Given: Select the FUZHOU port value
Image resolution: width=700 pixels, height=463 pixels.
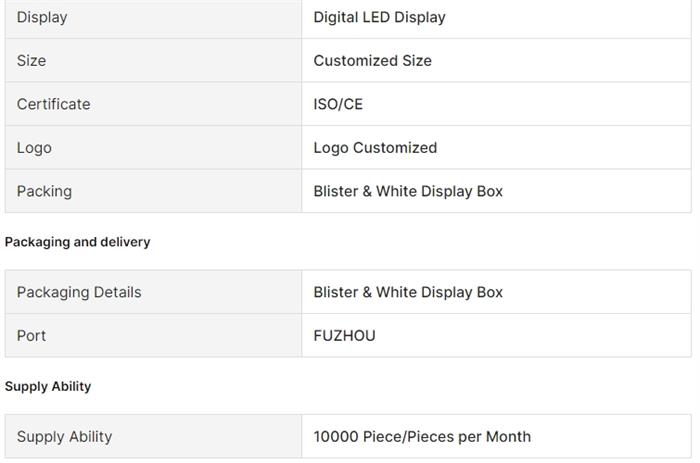Looking at the screenshot, I should point(344,335).
